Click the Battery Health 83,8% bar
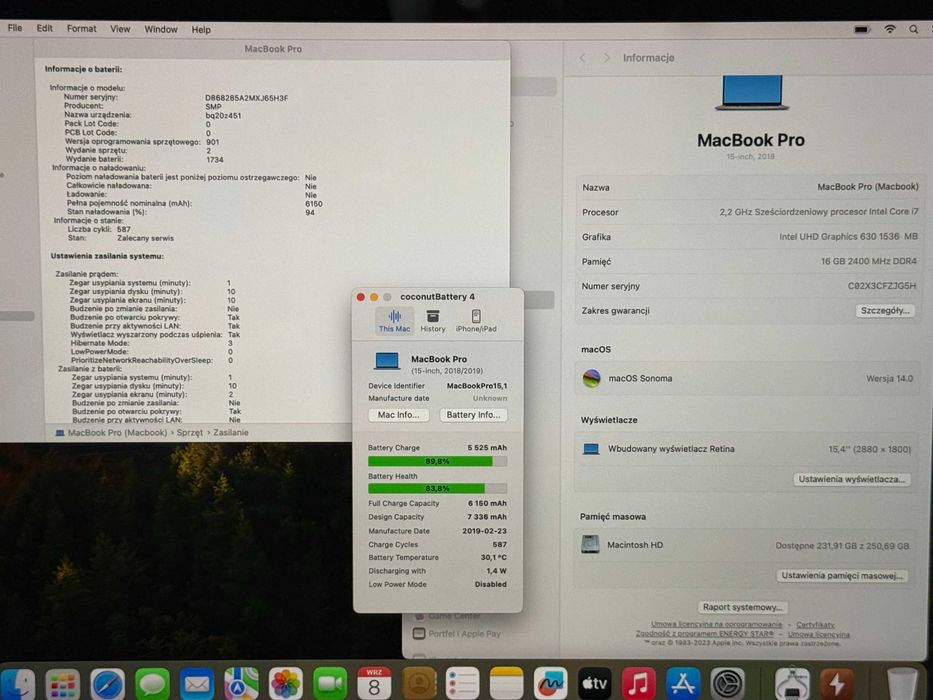The height and width of the screenshot is (700, 933). (437, 489)
